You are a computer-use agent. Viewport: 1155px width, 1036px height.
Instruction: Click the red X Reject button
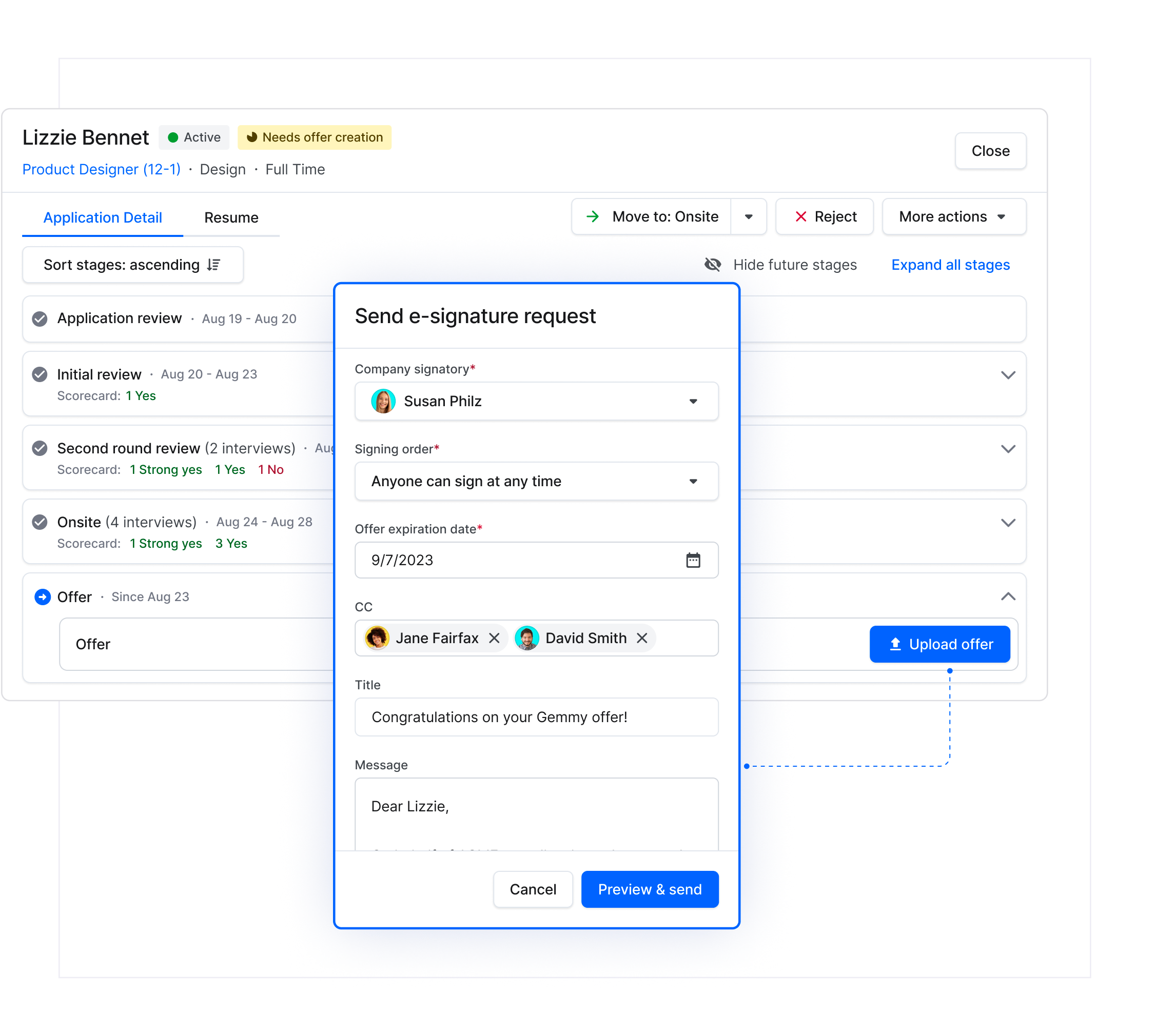tap(824, 216)
